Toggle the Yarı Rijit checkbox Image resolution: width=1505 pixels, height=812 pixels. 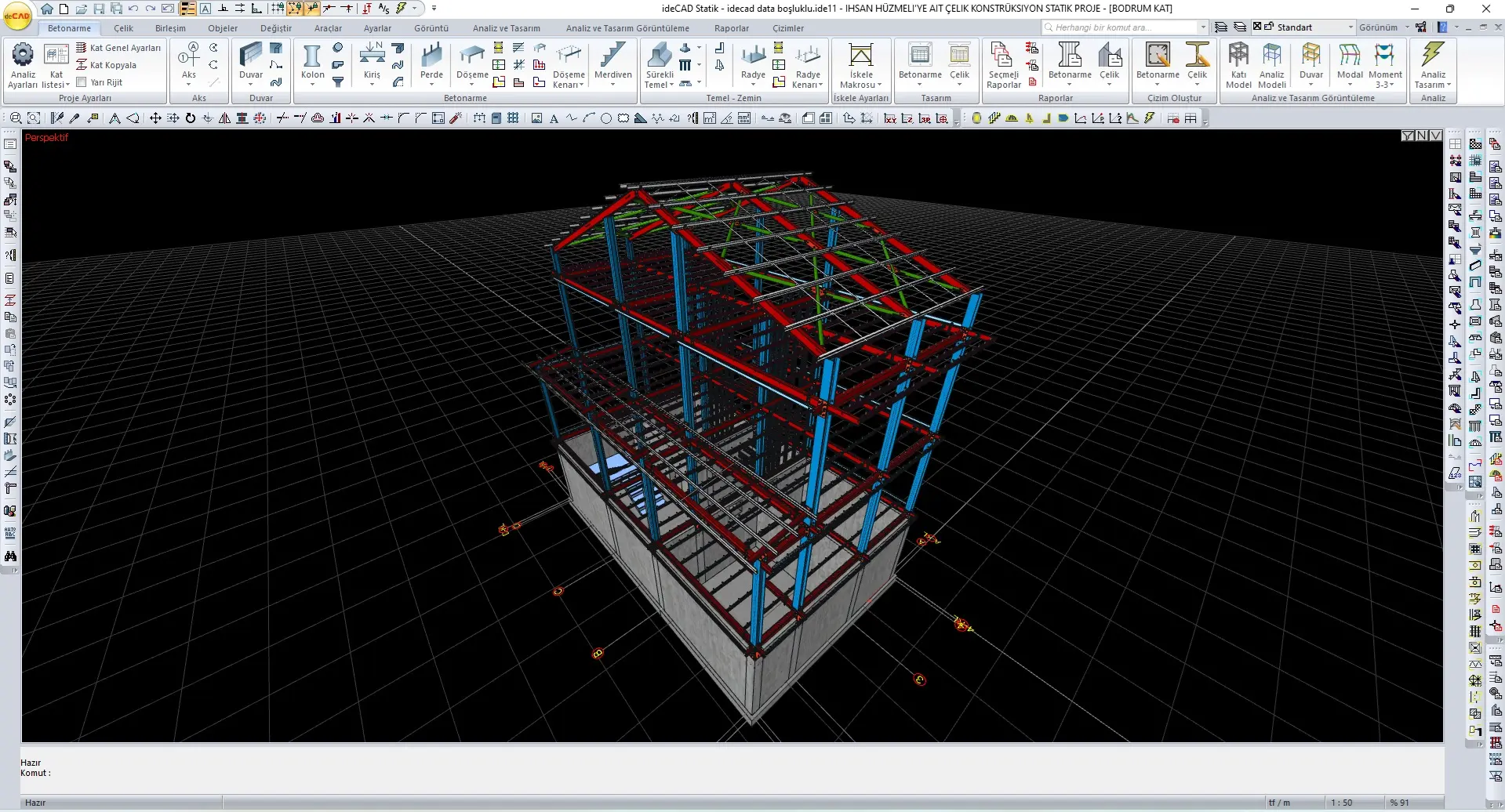point(82,82)
